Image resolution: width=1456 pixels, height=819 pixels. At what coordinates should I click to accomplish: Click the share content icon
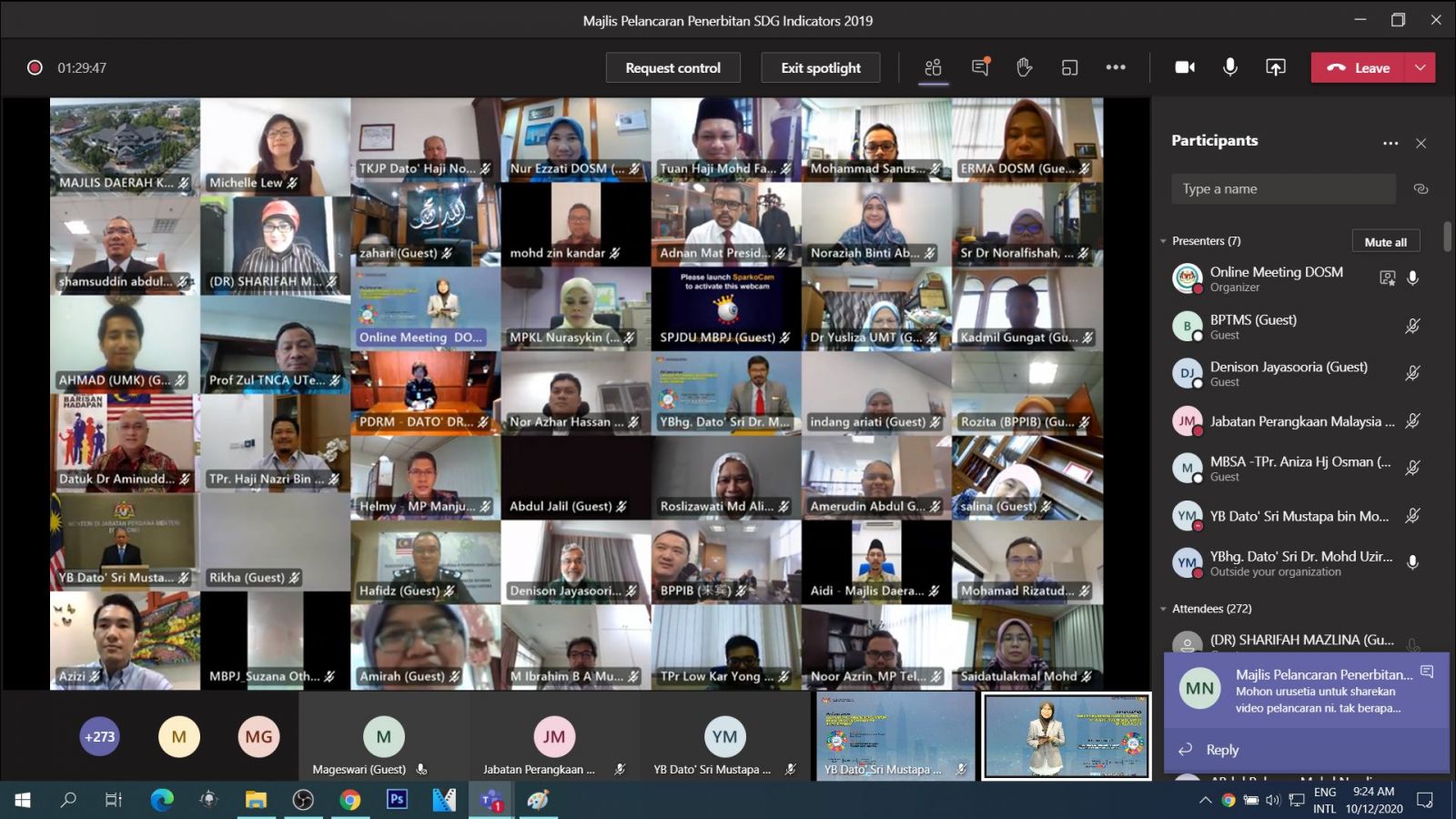coord(1276,67)
